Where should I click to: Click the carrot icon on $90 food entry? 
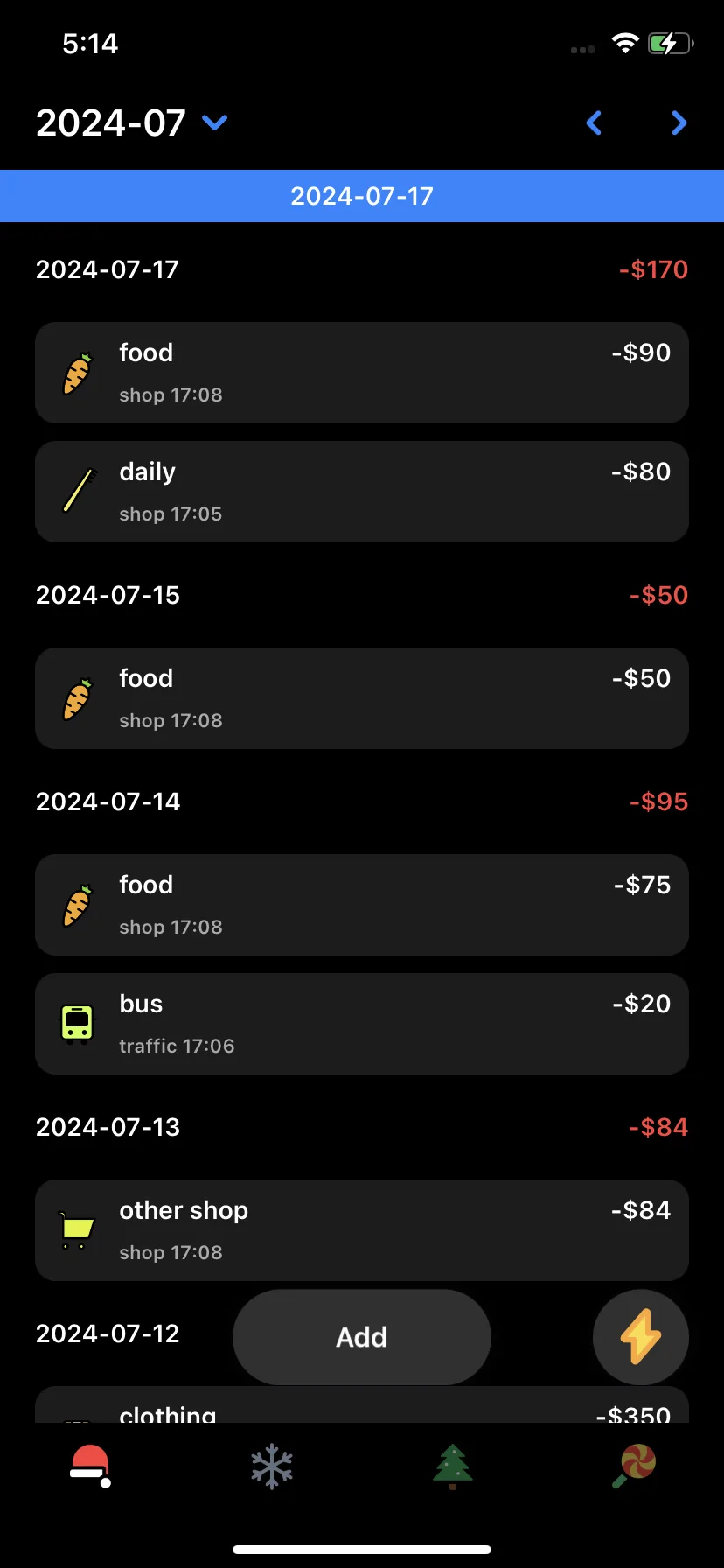click(77, 374)
